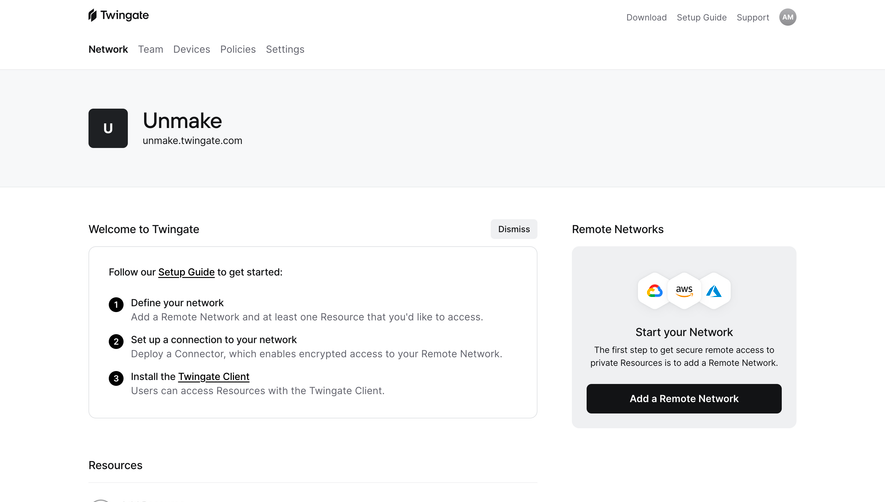Go to the Devices tab
The image size is (885, 502).
[x=191, y=49]
